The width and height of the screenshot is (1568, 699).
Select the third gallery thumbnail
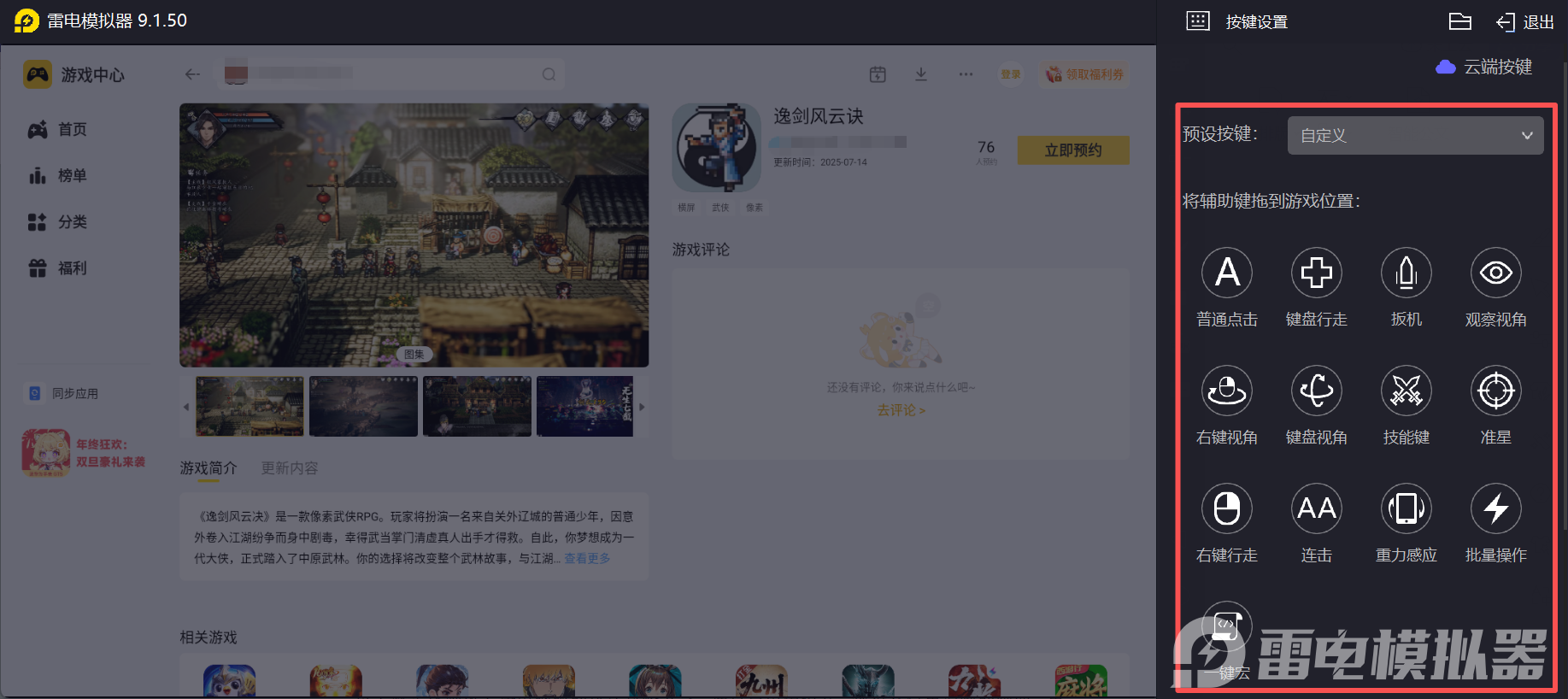click(477, 407)
